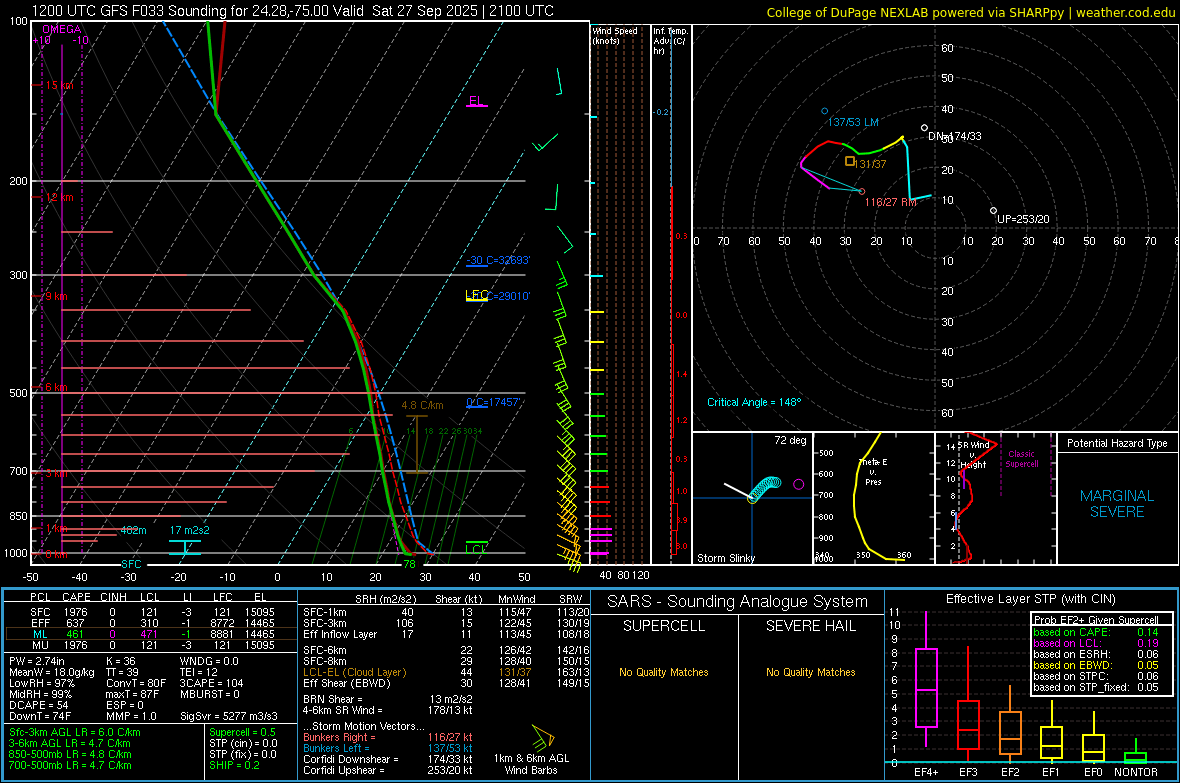Click the cyan storm slinky spiral
Viewport: 1180px width, 783px height.
pos(767,488)
